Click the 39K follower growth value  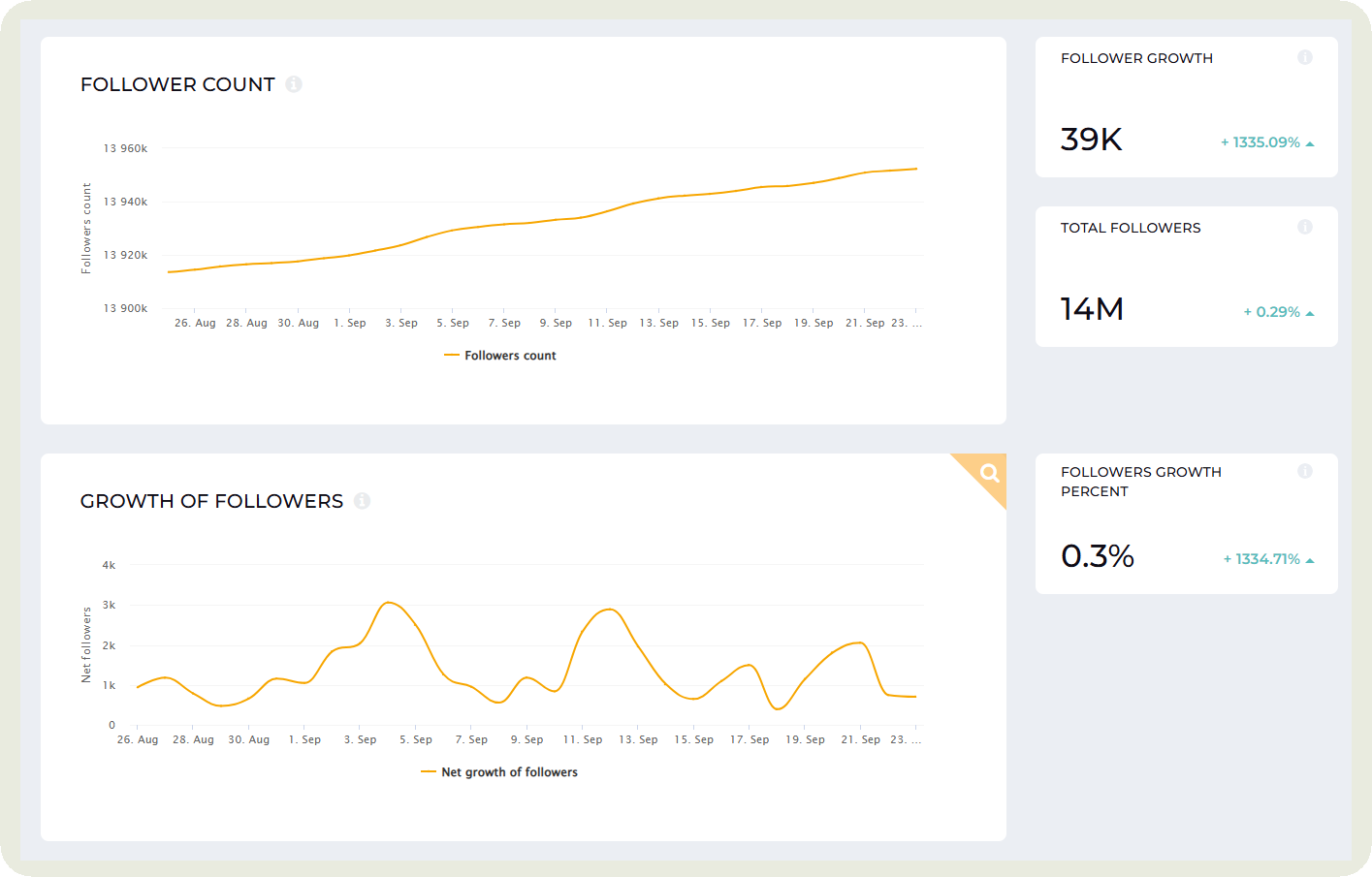(1091, 140)
